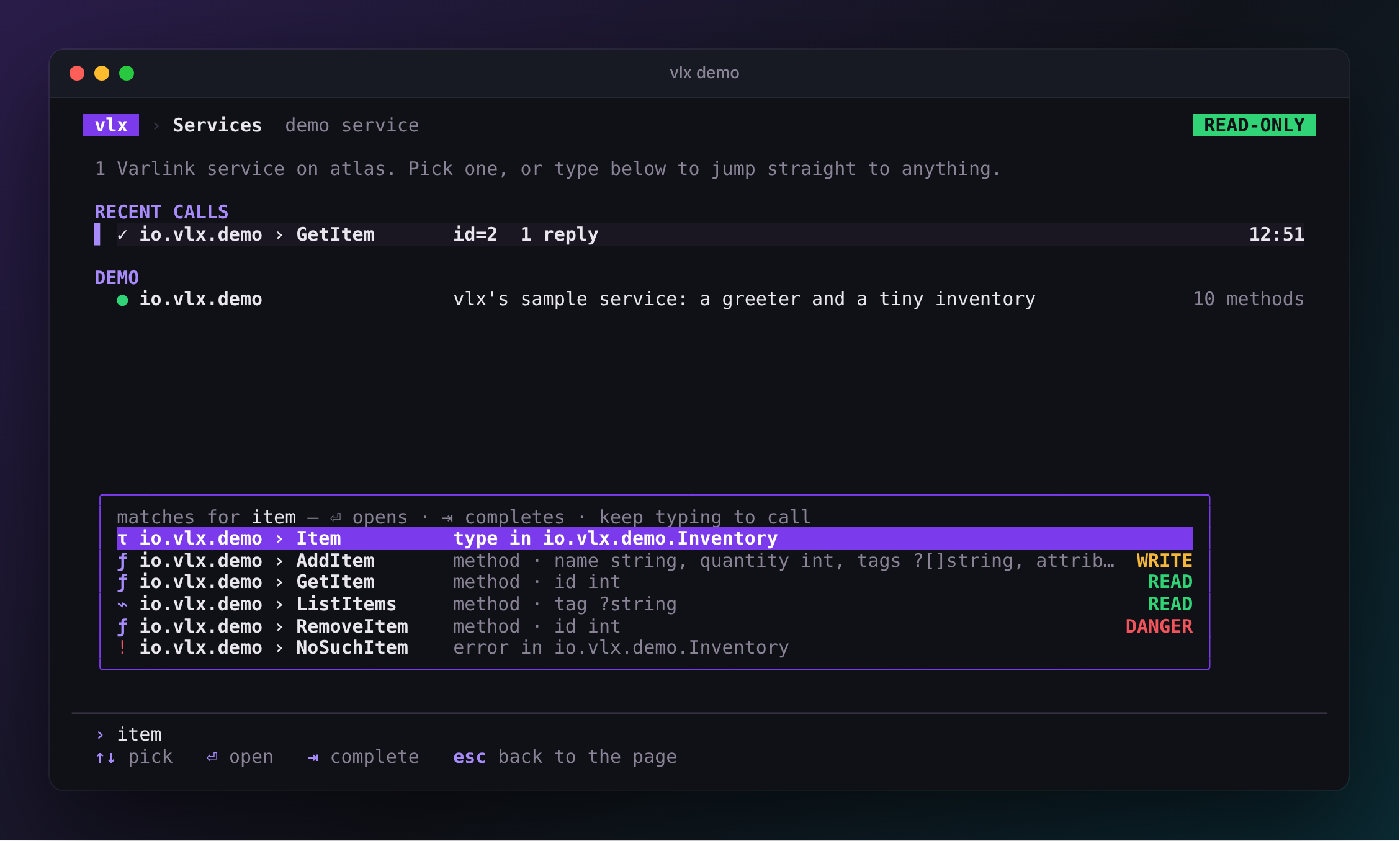This screenshot has height=841, width=1400.
Task: Click the method icon beside GetItem match
Action: 122,582
